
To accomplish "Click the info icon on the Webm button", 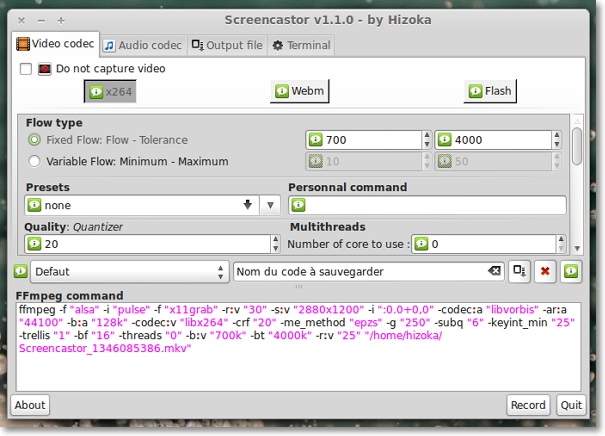I will coord(282,91).
